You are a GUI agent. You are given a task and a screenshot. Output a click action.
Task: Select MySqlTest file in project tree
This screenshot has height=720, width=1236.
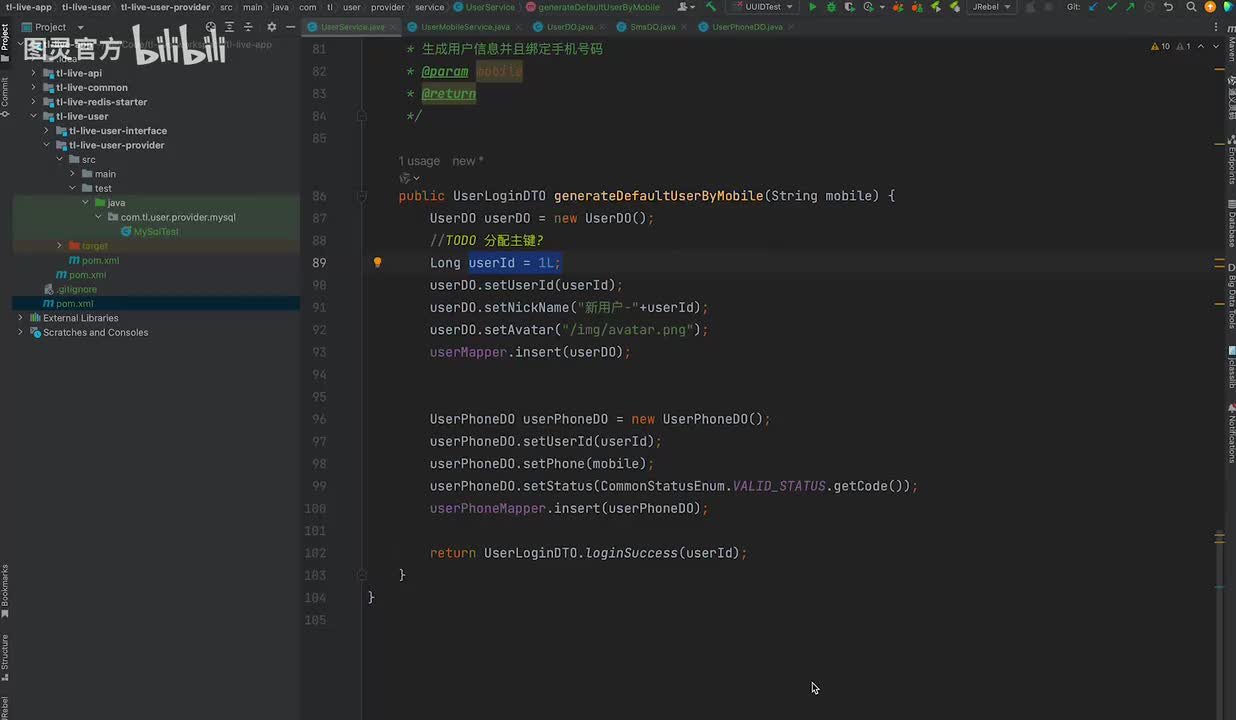[156, 232]
